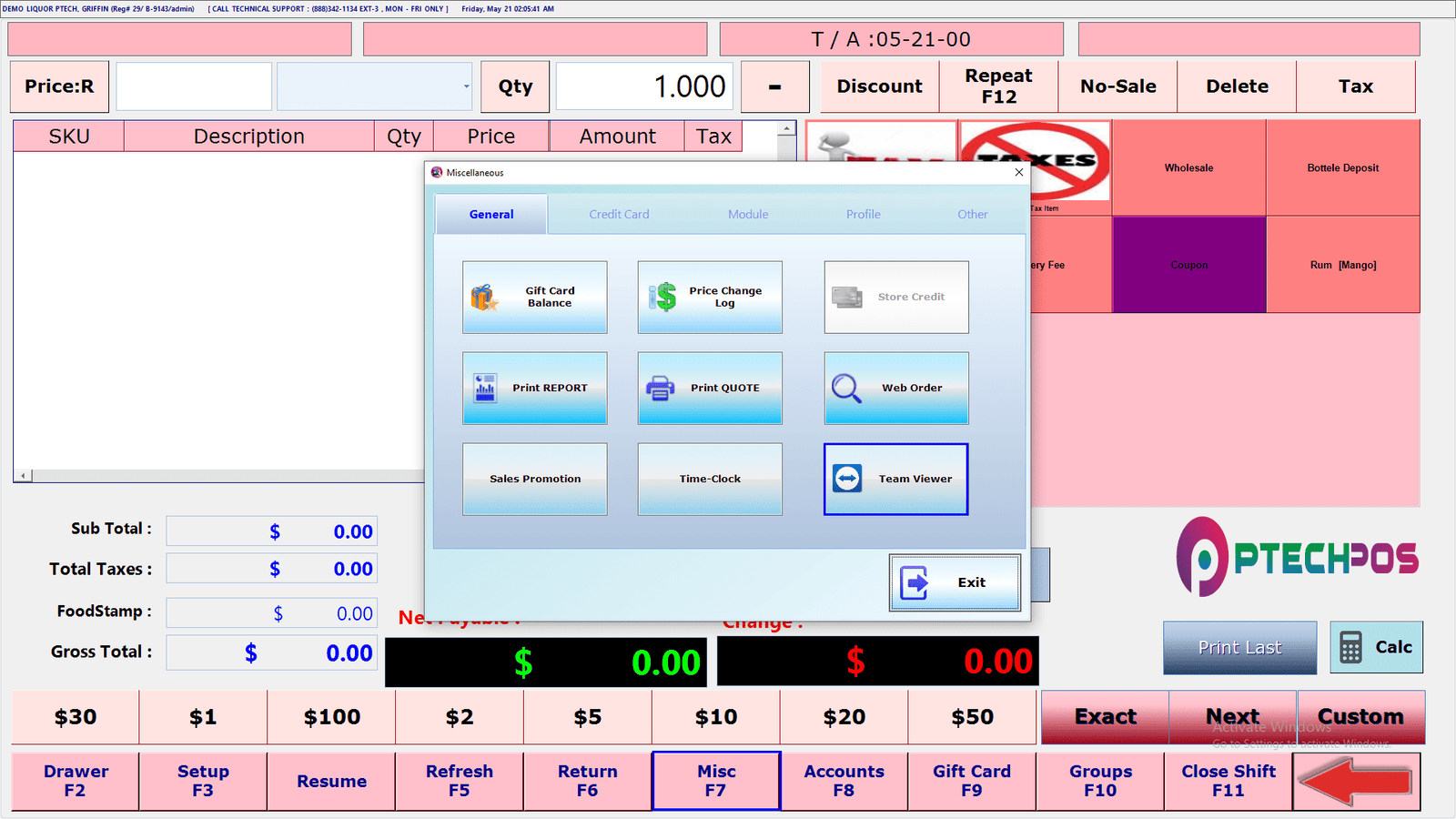Click the Print Last button
The height and width of the screenshot is (819, 1456).
click(1239, 648)
